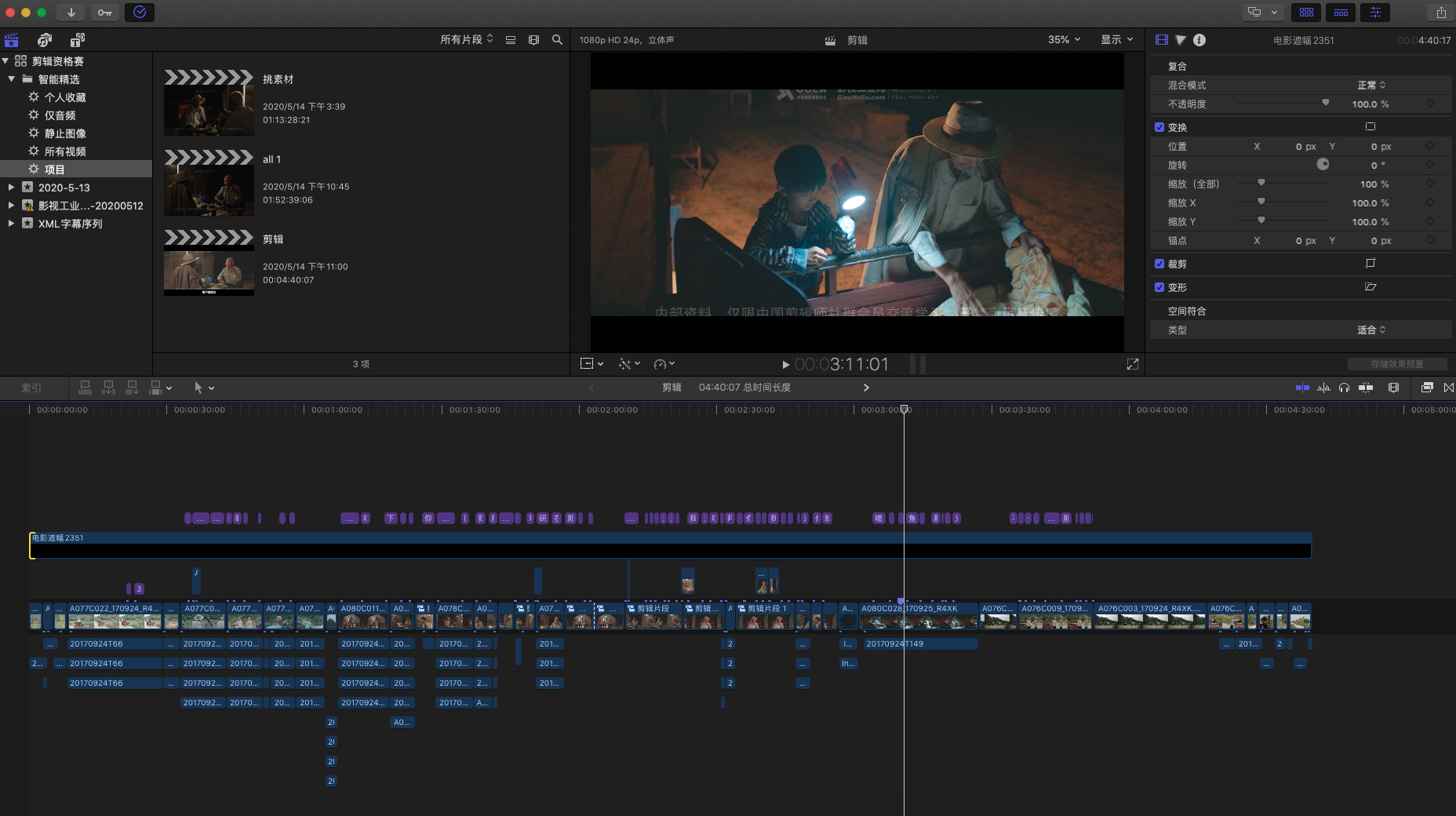1456x816 pixels.
Task: Open the 混合模式 正常 blend dropdown
Action: pyautogui.click(x=1371, y=85)
